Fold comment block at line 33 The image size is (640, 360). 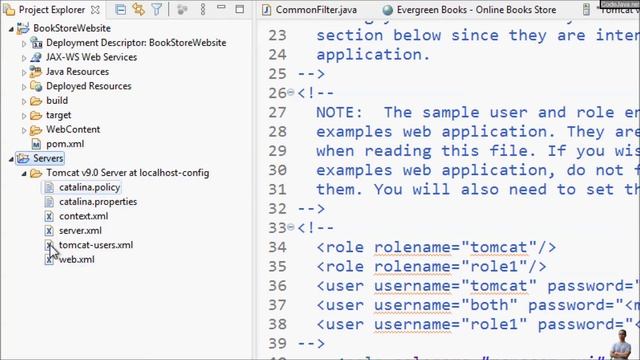pyautogui.click(x=291, y=227)
